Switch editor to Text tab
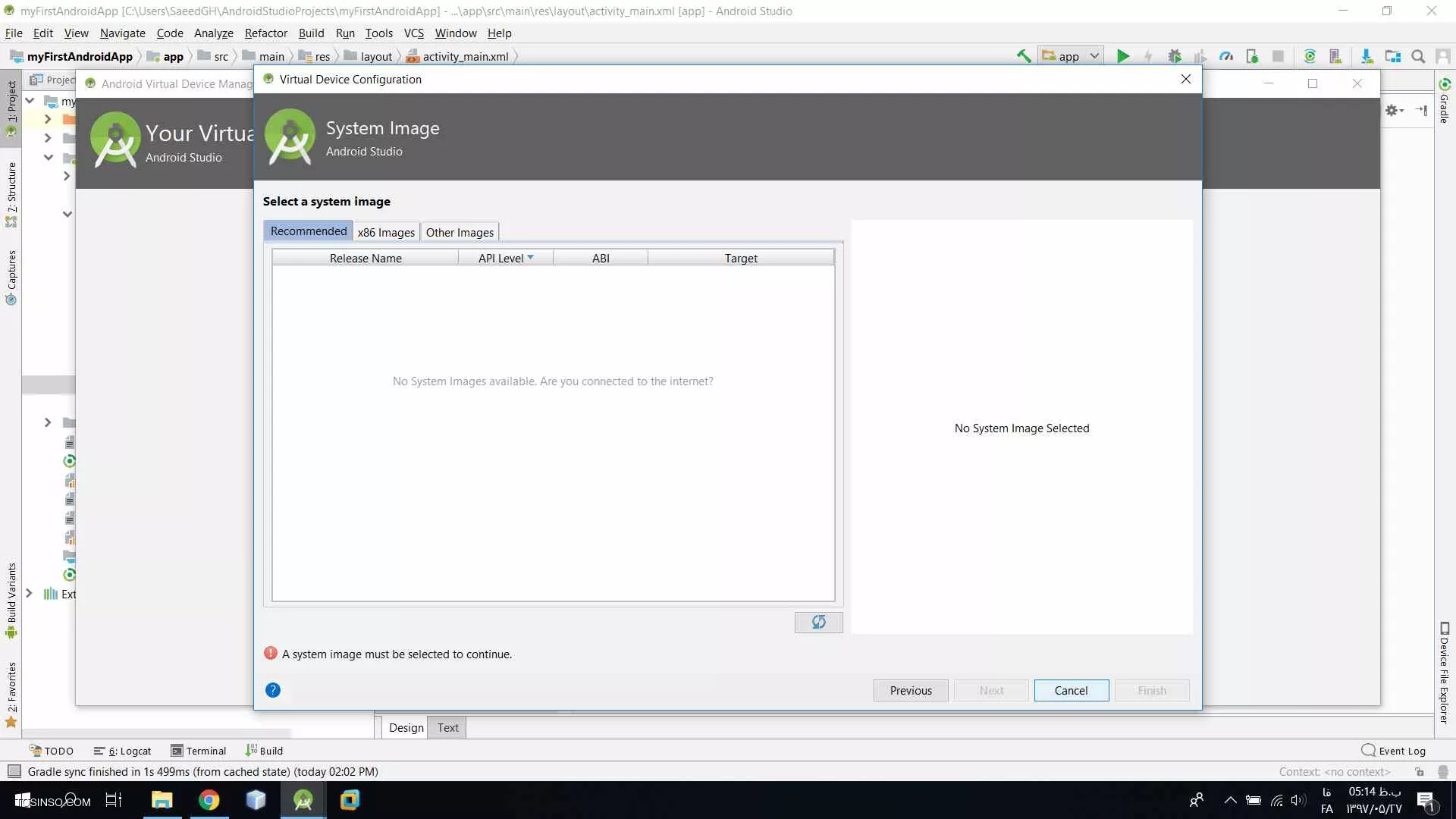This screenshot has height=819, width=1456. (x=447, y=727)
